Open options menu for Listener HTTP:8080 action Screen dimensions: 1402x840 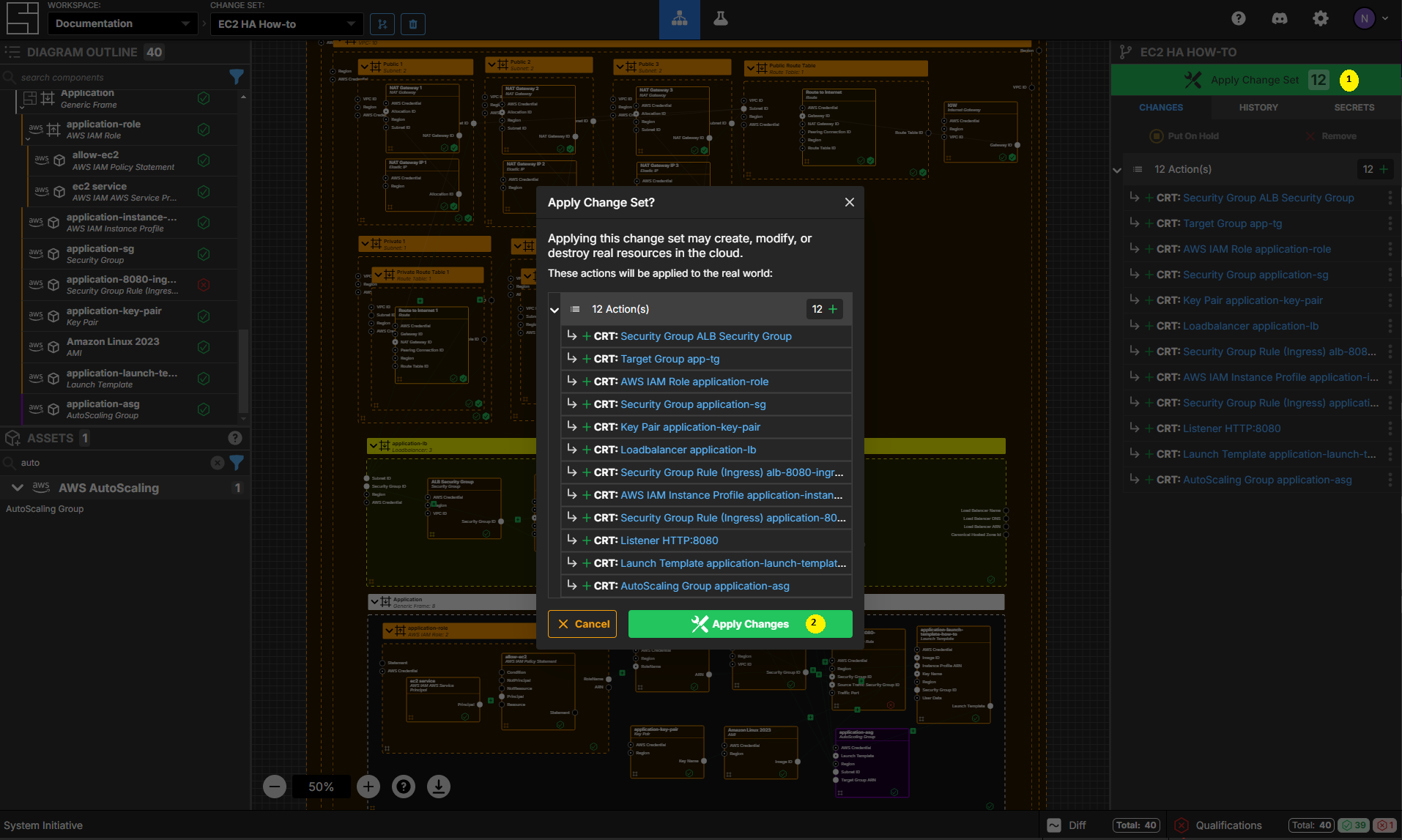pyautogui.click(x=1390, y=428)
